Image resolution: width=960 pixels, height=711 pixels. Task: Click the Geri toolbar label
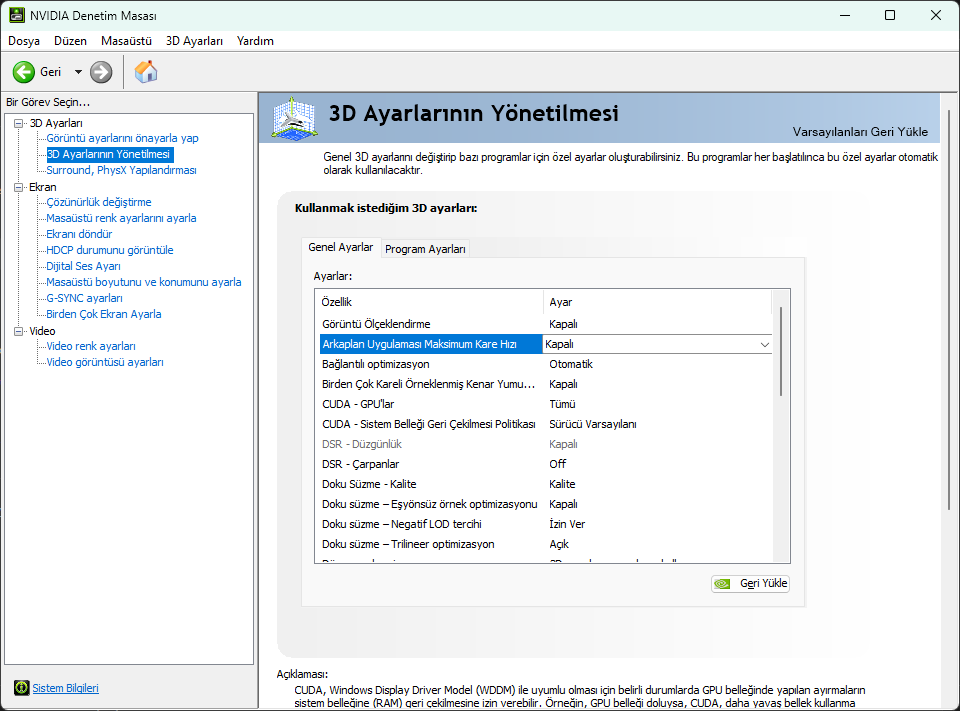pyautogui.click(x=50, y=72)
